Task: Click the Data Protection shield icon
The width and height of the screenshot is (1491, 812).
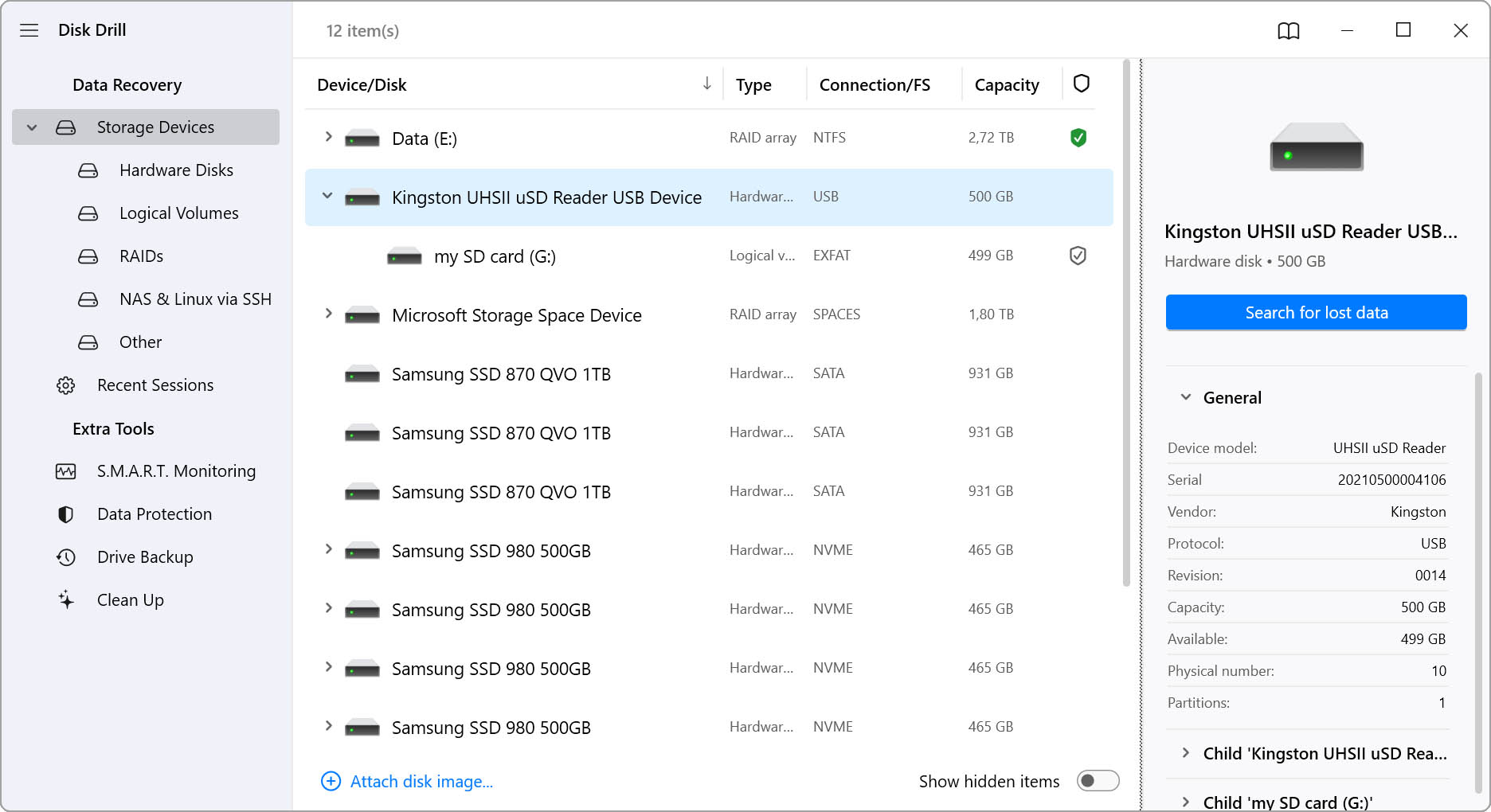Action: 65,514
